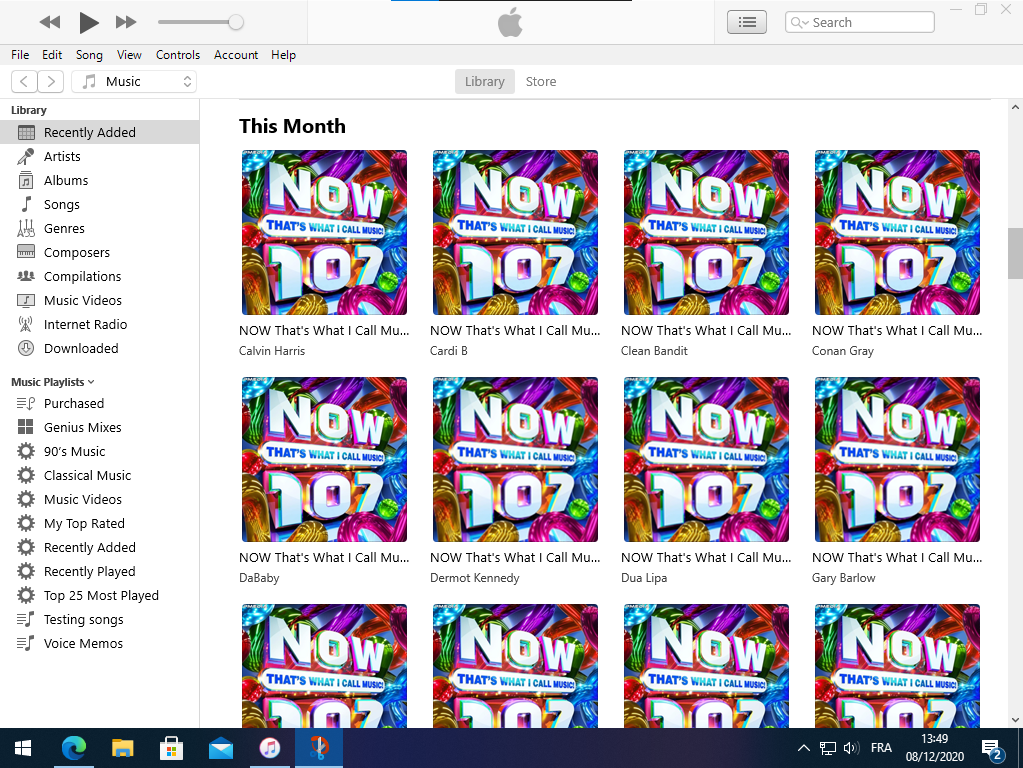Open the Purchased playlist icon
1023x768 pixels.
coord(26,403)
